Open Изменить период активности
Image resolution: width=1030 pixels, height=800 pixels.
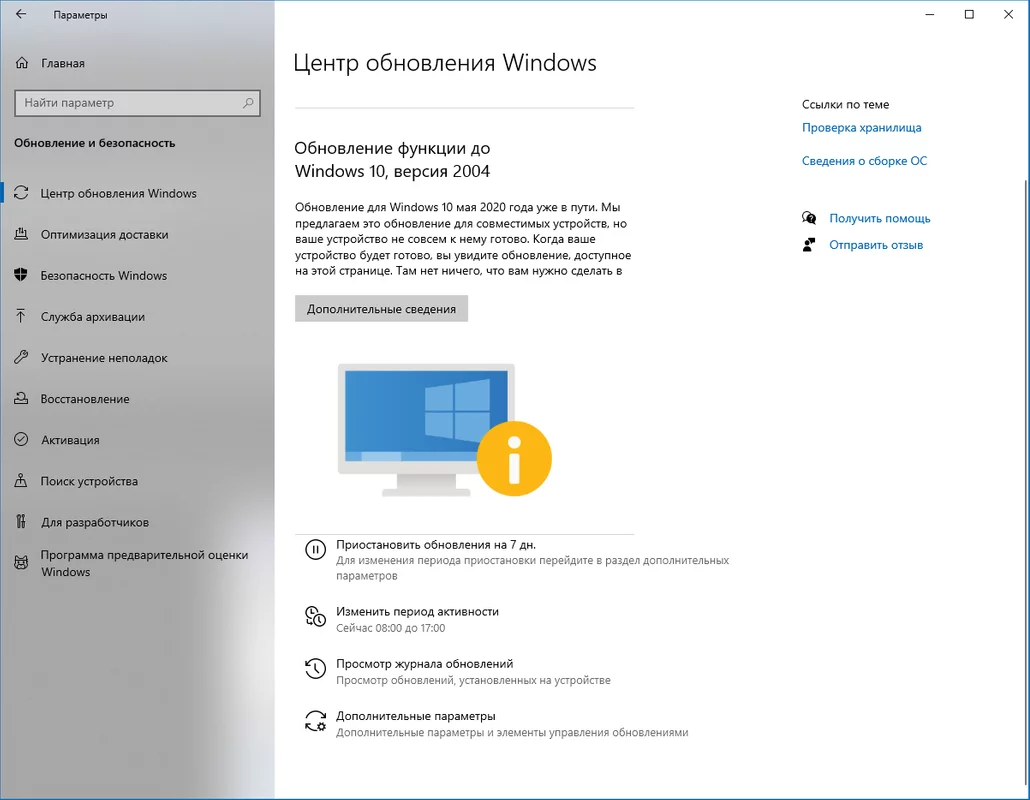[x=417, y=611]
